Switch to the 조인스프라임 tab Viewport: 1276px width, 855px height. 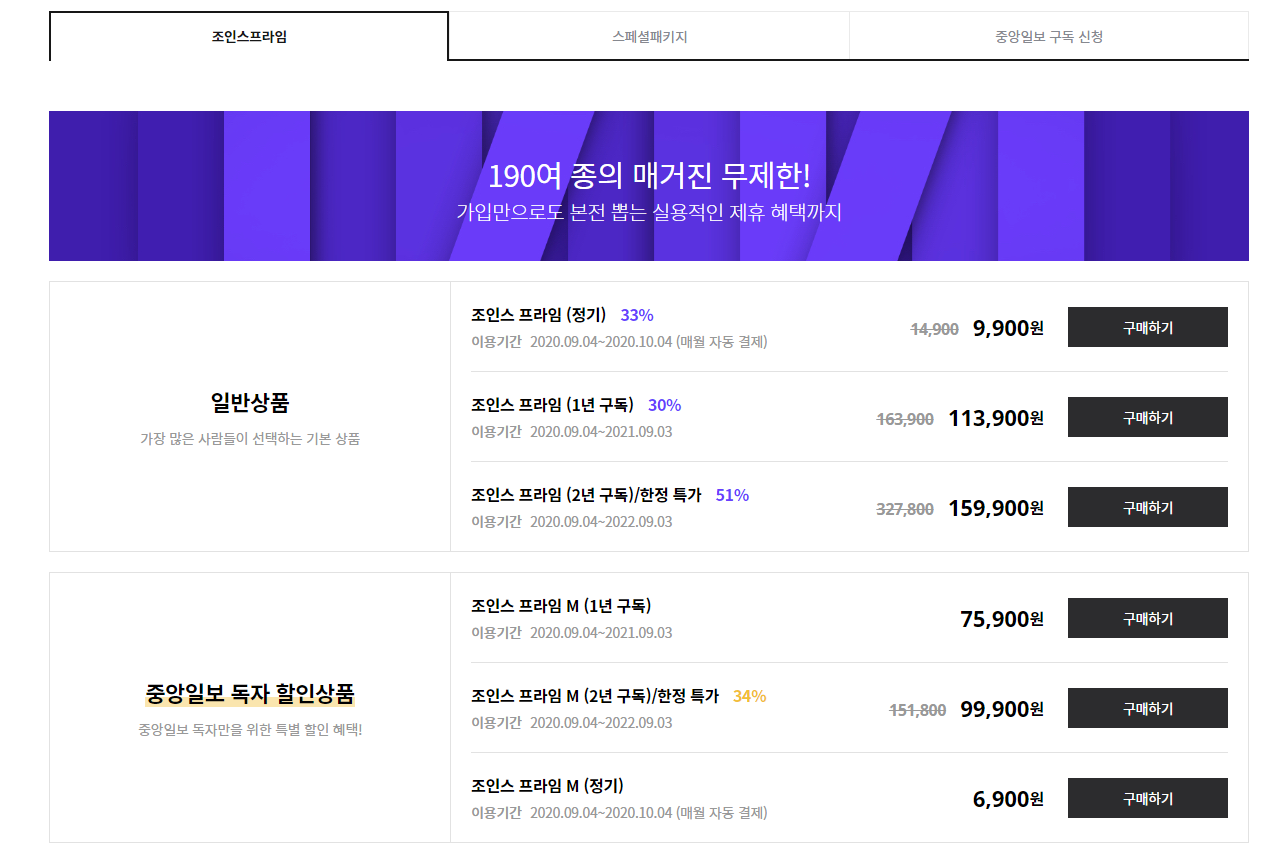coord(249,36)
